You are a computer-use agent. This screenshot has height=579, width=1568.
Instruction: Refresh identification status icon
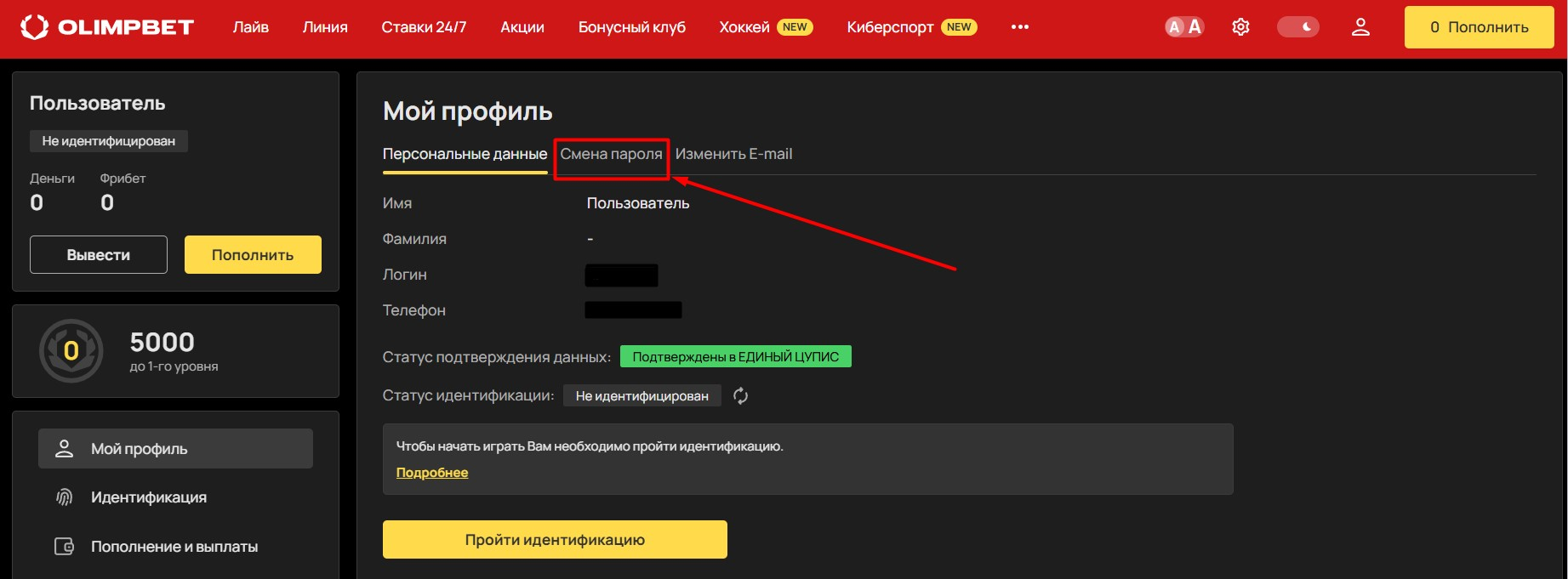tap(741, 396)
